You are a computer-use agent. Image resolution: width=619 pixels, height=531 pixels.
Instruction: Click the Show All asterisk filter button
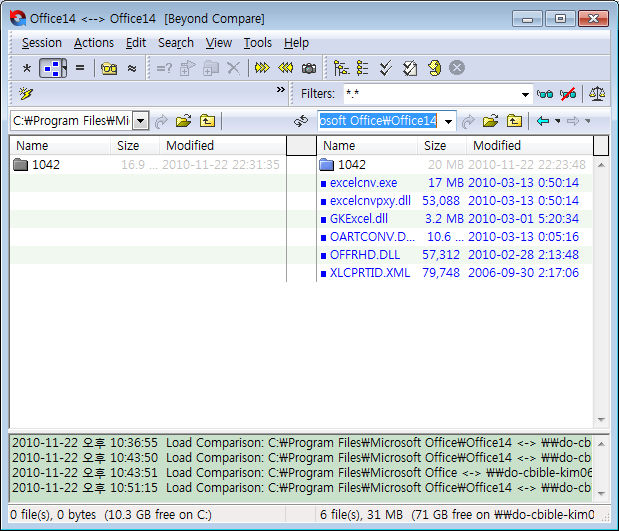[x=26, y=68]
